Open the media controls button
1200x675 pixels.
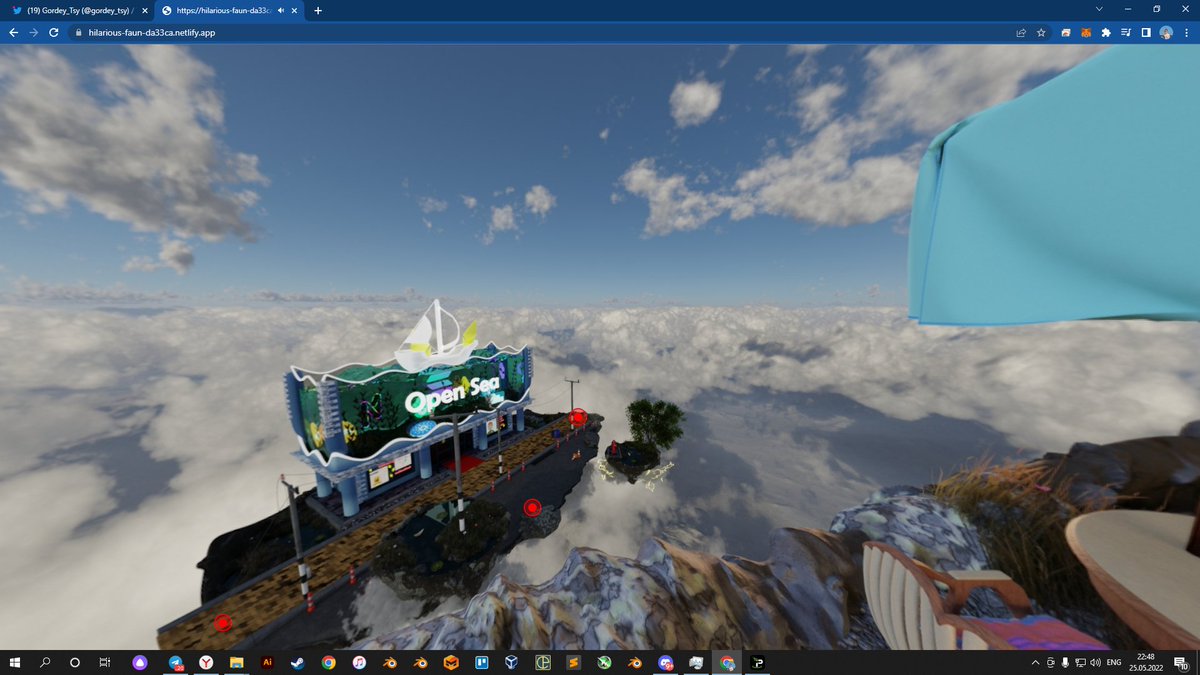(x=1126, y=32)
